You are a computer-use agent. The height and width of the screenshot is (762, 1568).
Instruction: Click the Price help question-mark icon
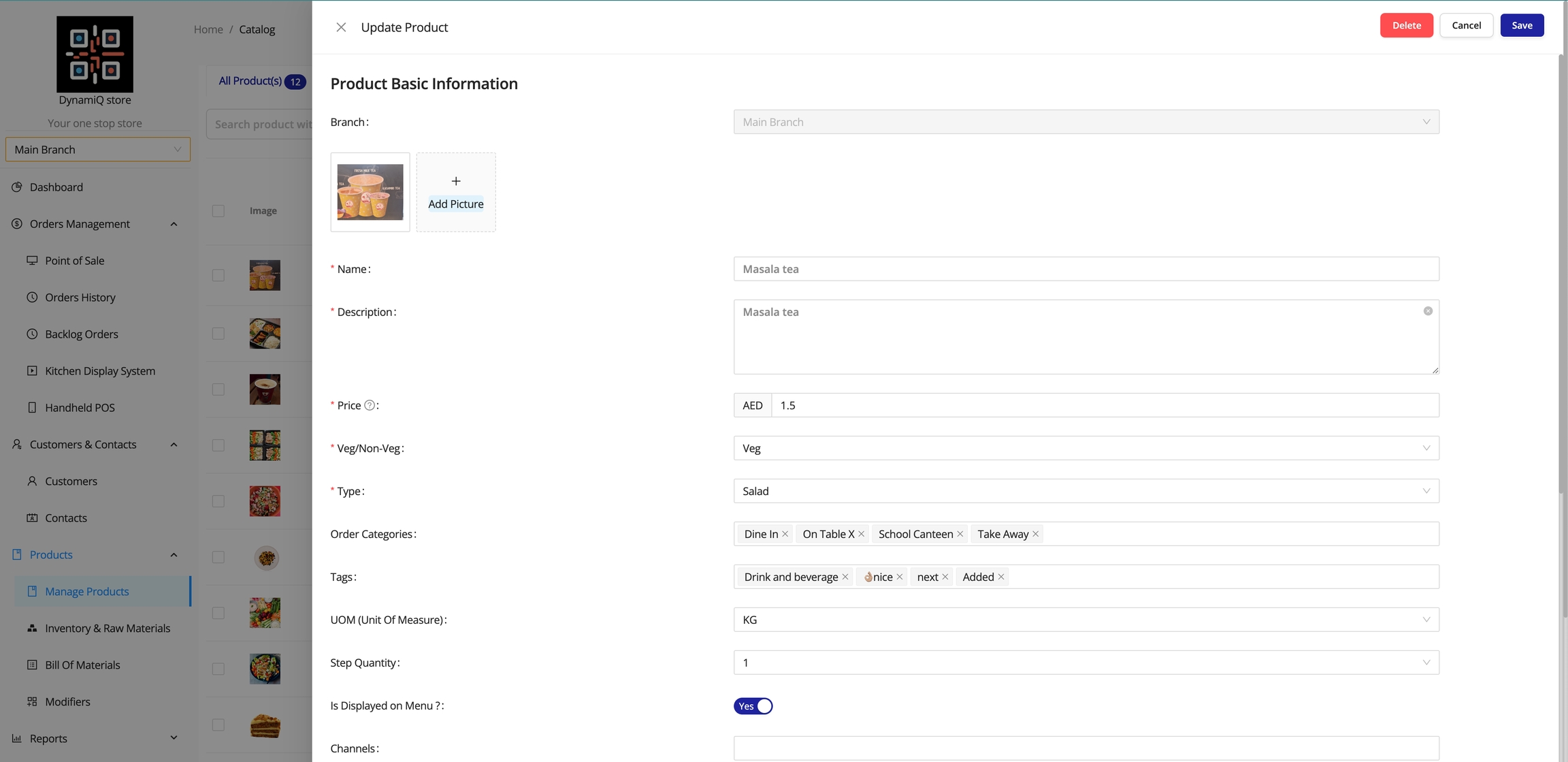tap(370, 405)
